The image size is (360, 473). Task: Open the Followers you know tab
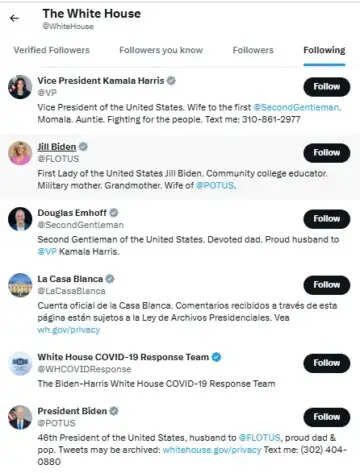coord(161,50)
